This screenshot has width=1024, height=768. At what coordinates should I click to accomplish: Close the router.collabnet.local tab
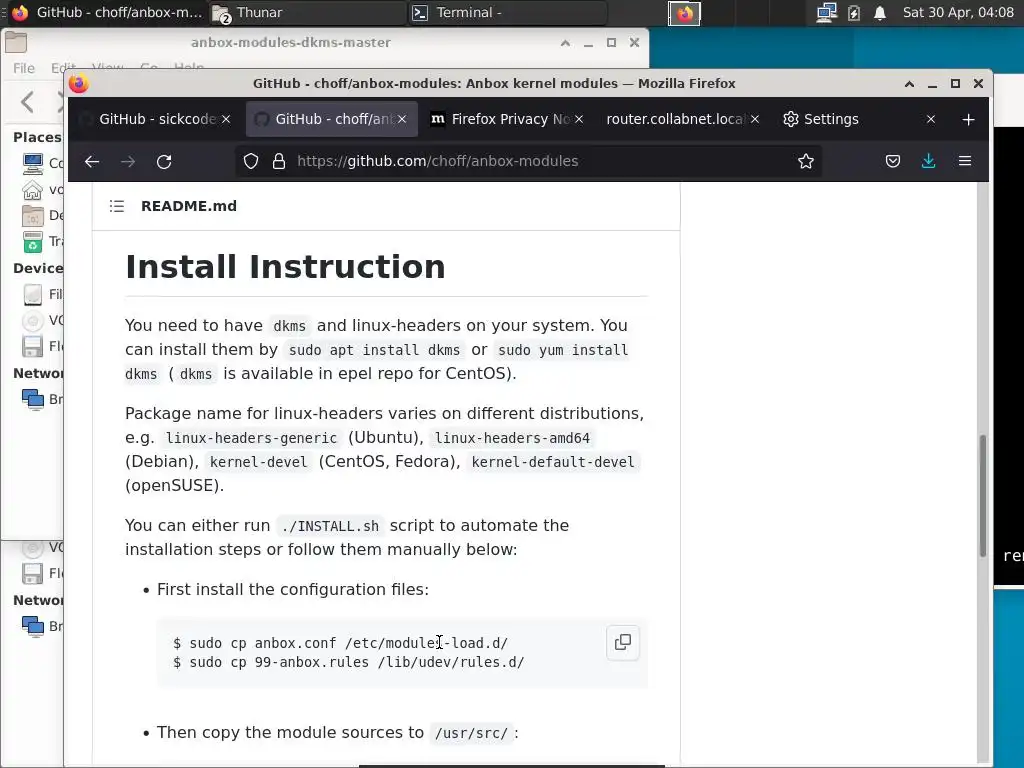click(x=755, y=120)
